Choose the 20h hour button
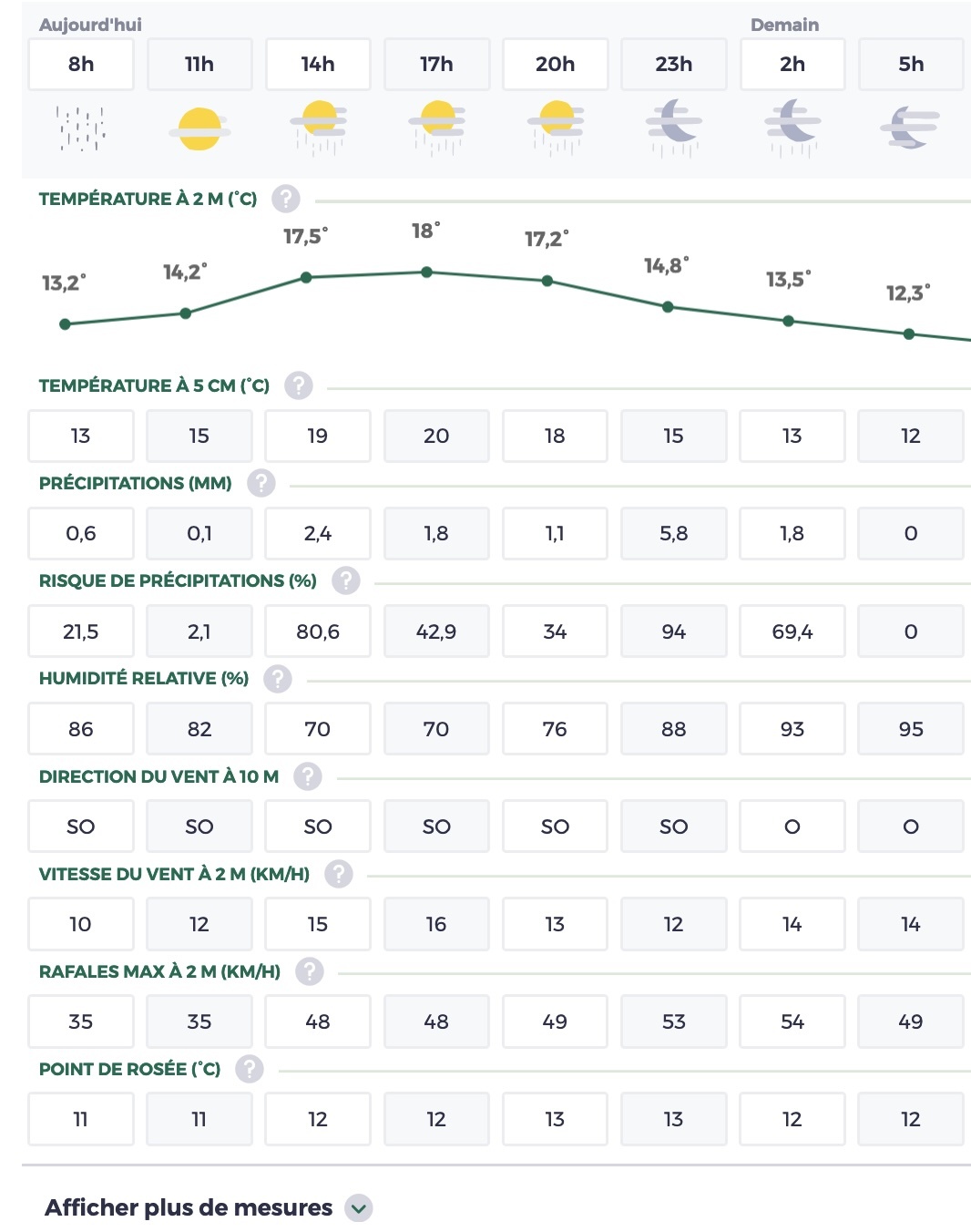Image resolution: width=971 pixels, height=1232 pixels. pos(555,64)
